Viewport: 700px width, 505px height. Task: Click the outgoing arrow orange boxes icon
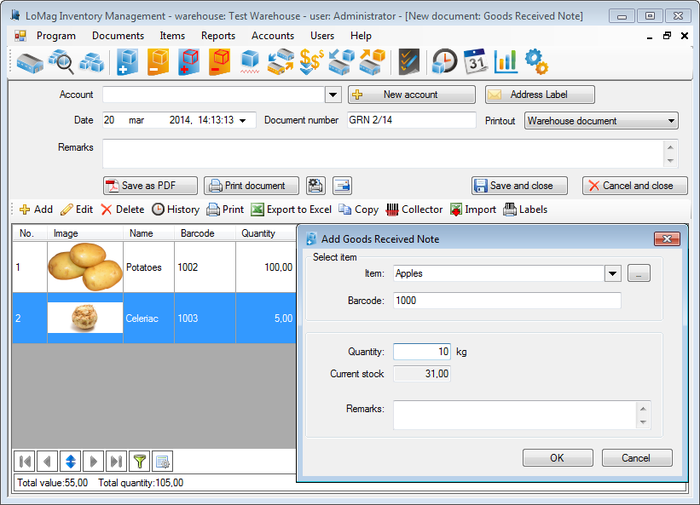click(x=372, y=62)
